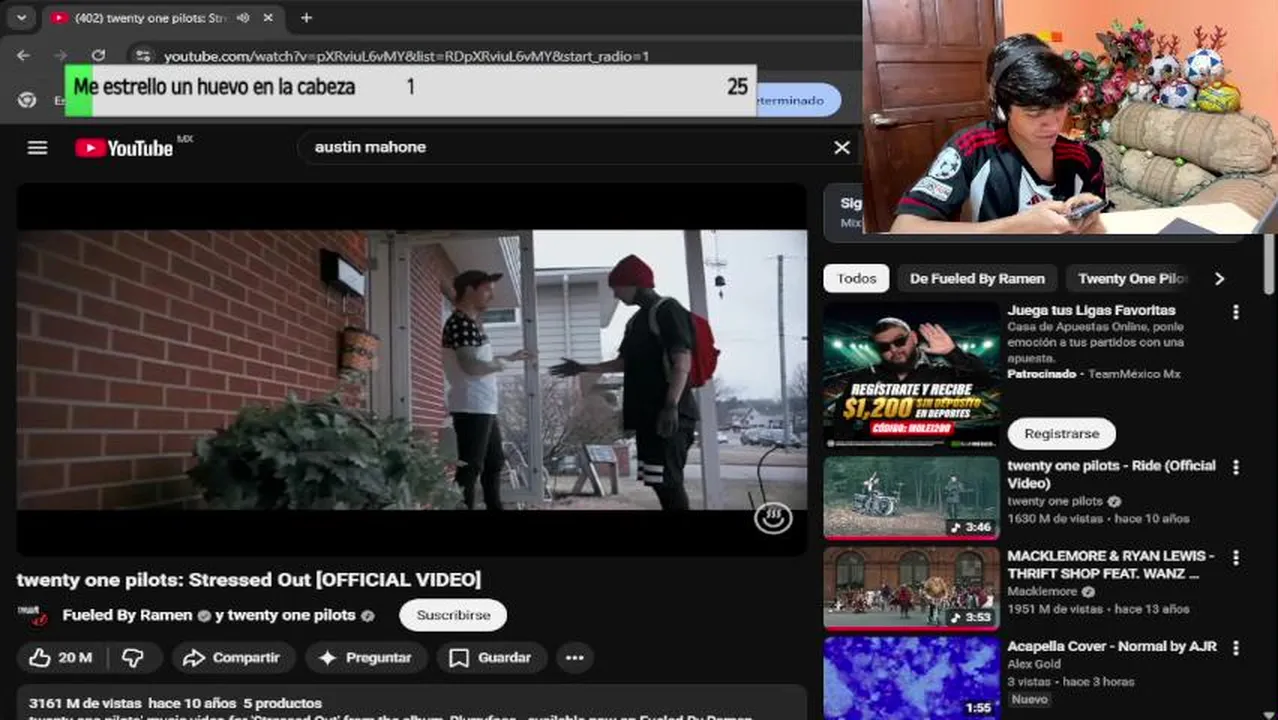Click the emoji overlay icon on video
1278x720 pixels.
coord(773,517)
